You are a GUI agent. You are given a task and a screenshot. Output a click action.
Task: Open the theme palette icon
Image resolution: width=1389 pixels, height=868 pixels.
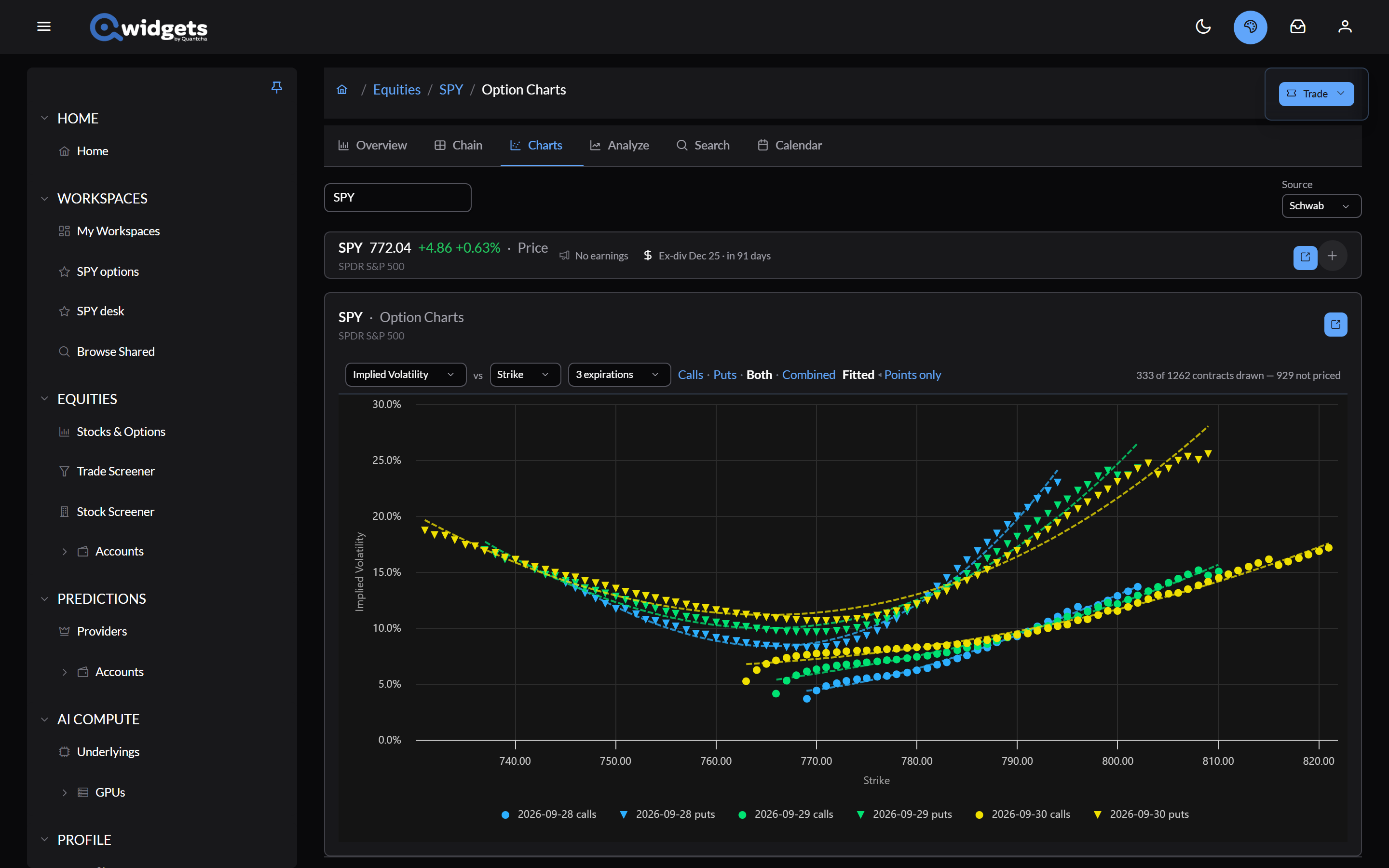pyautogui.click(x=1250, y=27)
